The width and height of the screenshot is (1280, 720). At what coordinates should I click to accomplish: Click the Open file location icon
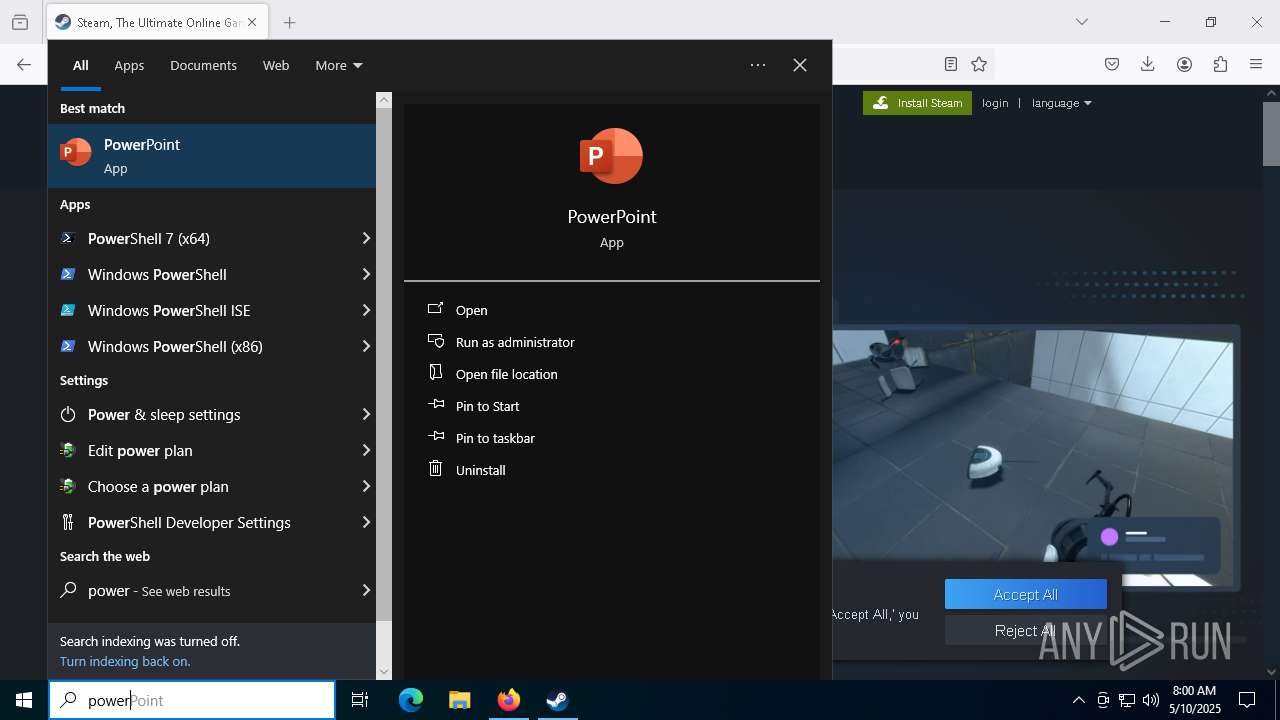click(436, 373)
